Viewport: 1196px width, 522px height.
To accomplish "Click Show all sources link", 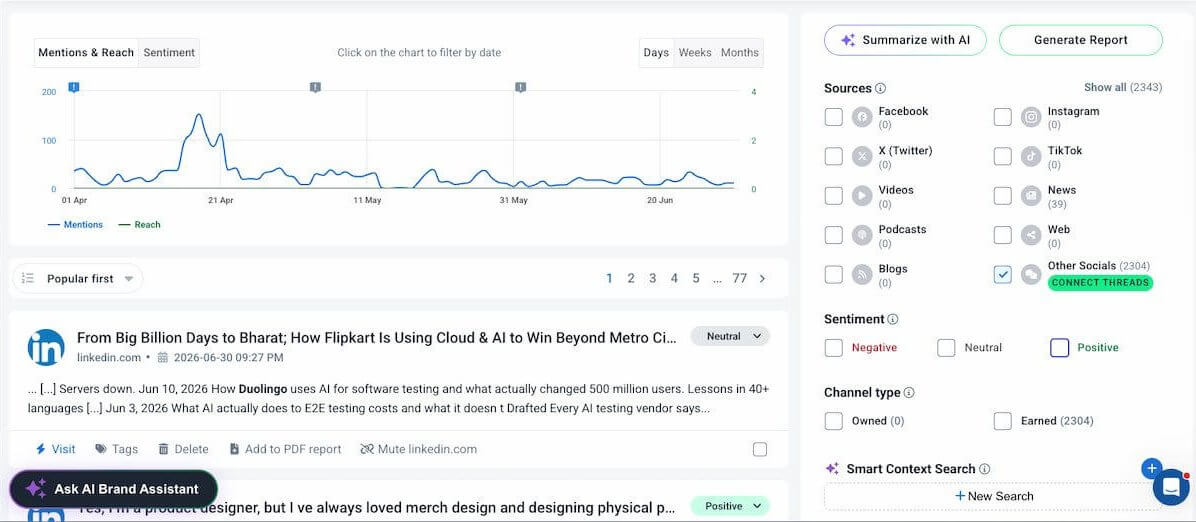I will 1123,88.
